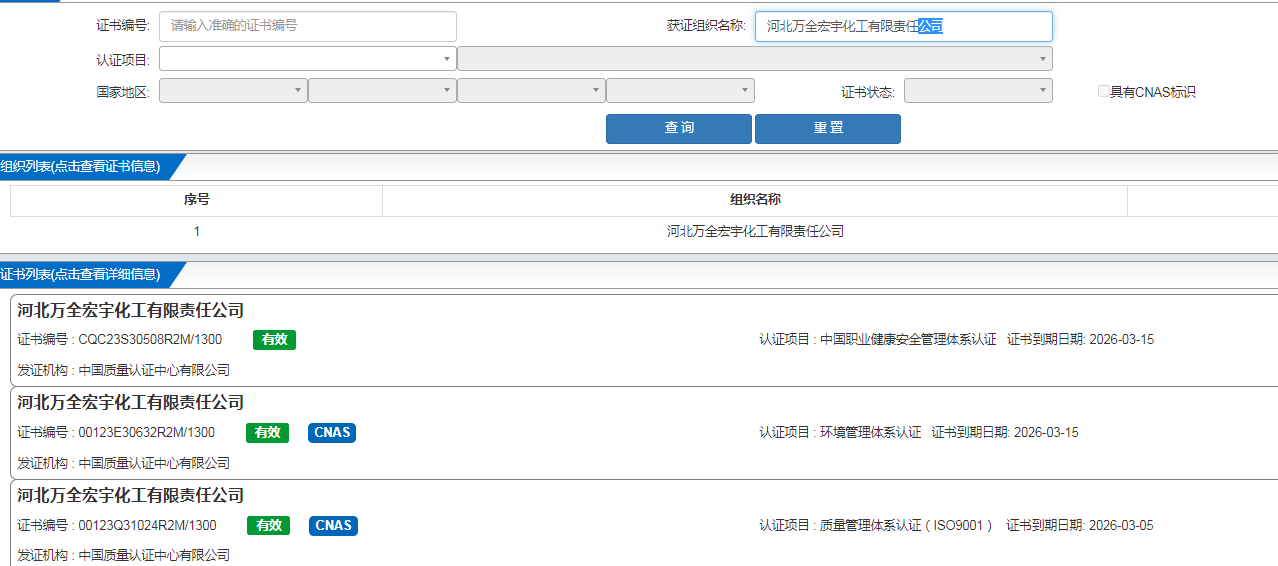Click 中国职业健康安全管理体系认证 project text
This screenshot has height=566, width=1278.
[908, 340]
